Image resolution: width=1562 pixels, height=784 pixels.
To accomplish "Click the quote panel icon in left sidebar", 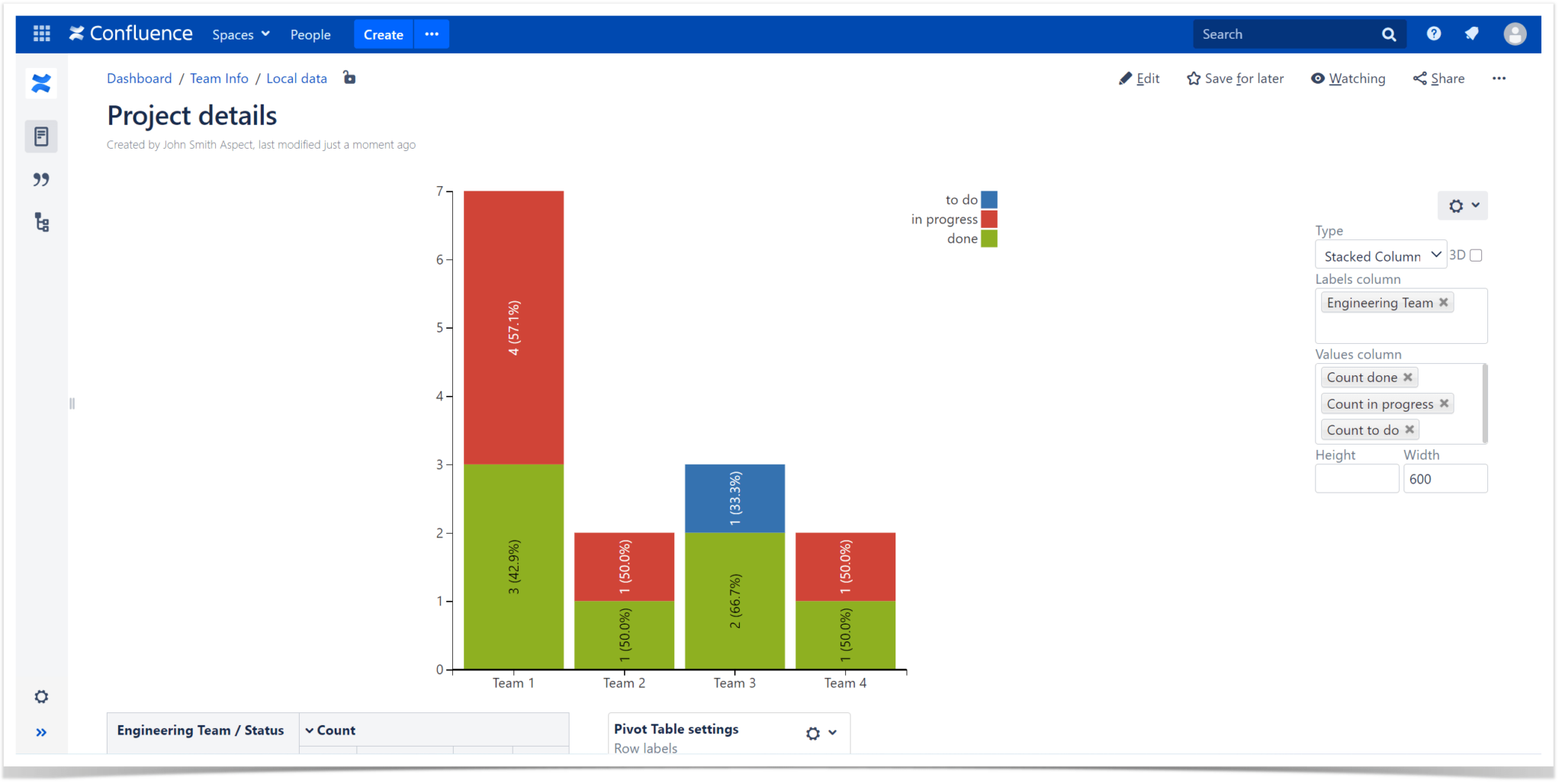I will point(41,179).
